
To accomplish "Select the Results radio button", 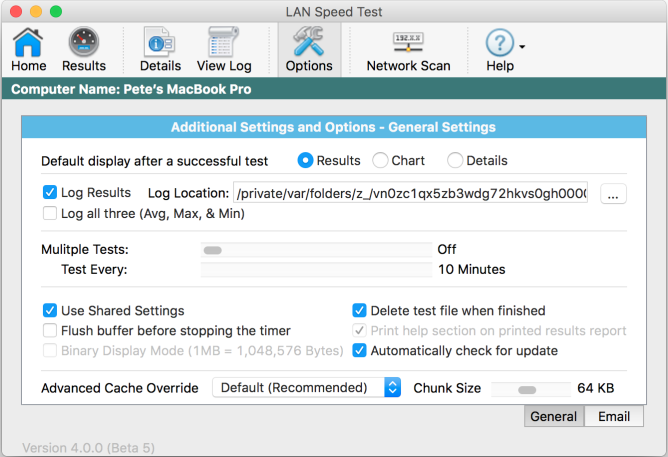I will coord(305,161).
